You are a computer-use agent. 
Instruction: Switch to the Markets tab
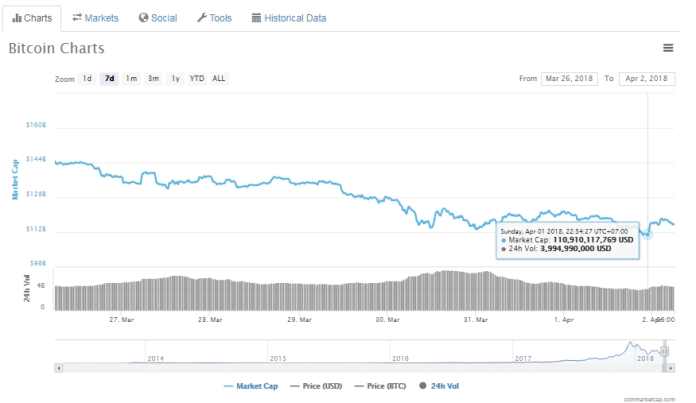click(x=95, y=18)
